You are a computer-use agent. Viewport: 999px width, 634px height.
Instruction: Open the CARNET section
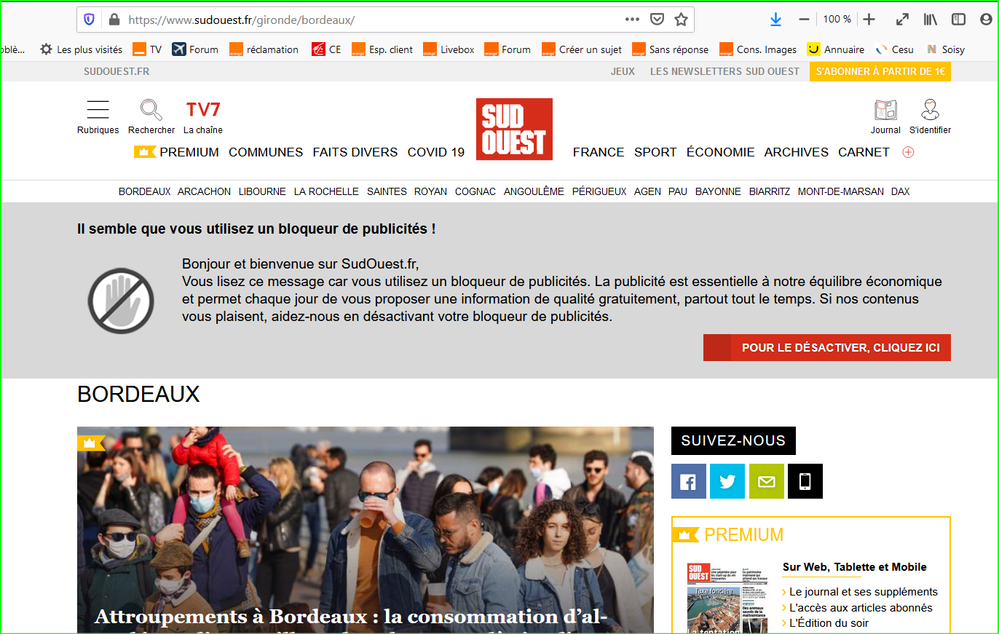point(863,152)
